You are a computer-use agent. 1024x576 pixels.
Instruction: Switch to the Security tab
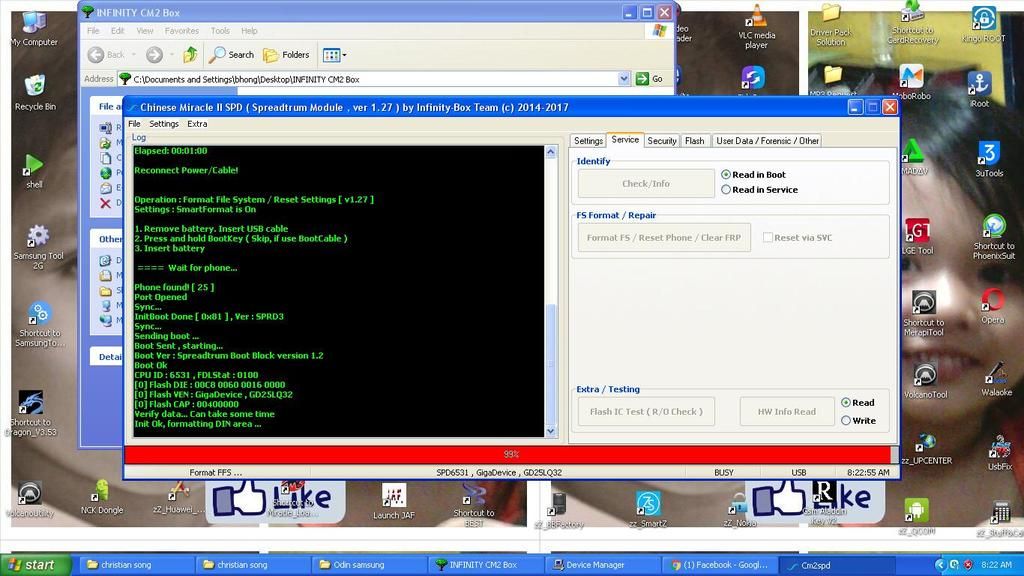(x=662, y=141)
